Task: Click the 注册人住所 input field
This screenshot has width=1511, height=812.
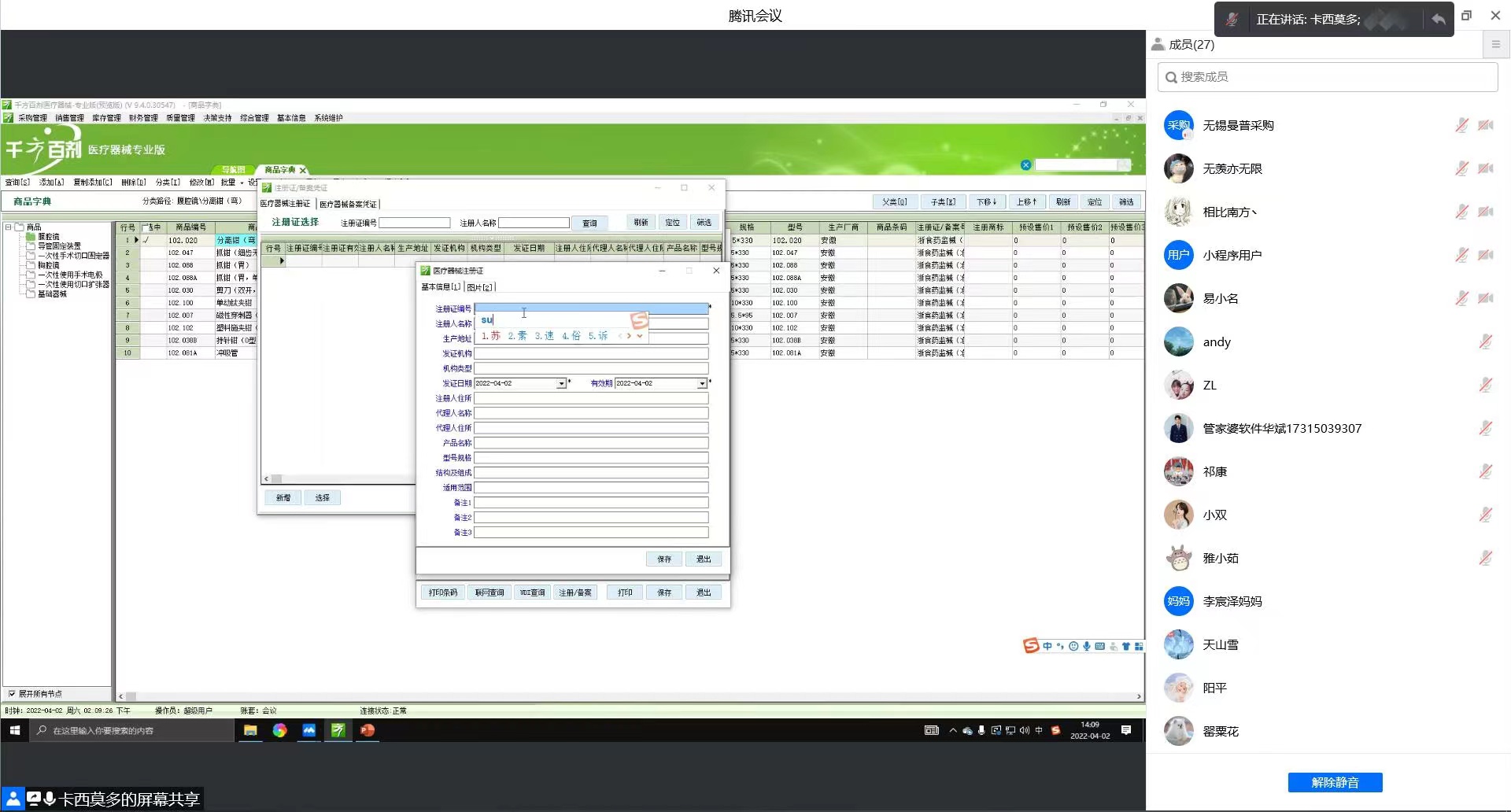Action: click(x=591, y=398)
